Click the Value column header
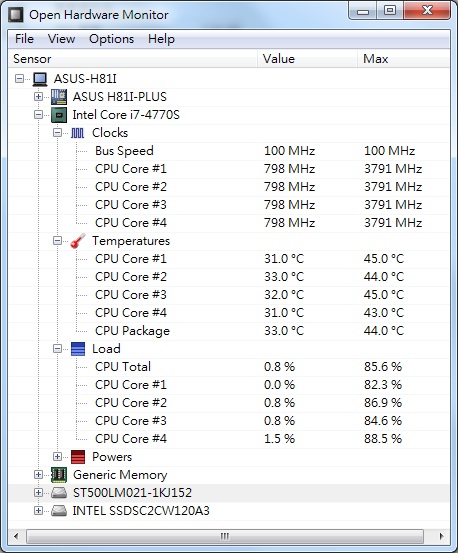The image size is (458, 553). click(307, 59)
